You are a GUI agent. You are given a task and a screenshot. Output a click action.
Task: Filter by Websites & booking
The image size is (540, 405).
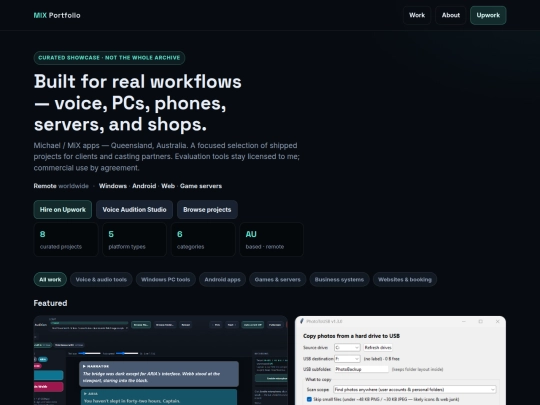coord(405,279)
